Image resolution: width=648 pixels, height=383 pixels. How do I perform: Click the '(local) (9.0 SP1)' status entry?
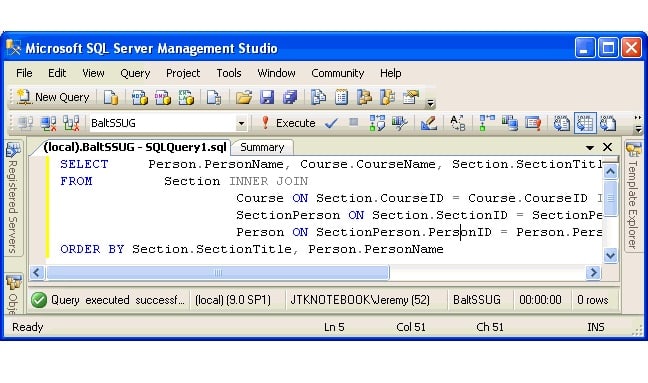233,300
